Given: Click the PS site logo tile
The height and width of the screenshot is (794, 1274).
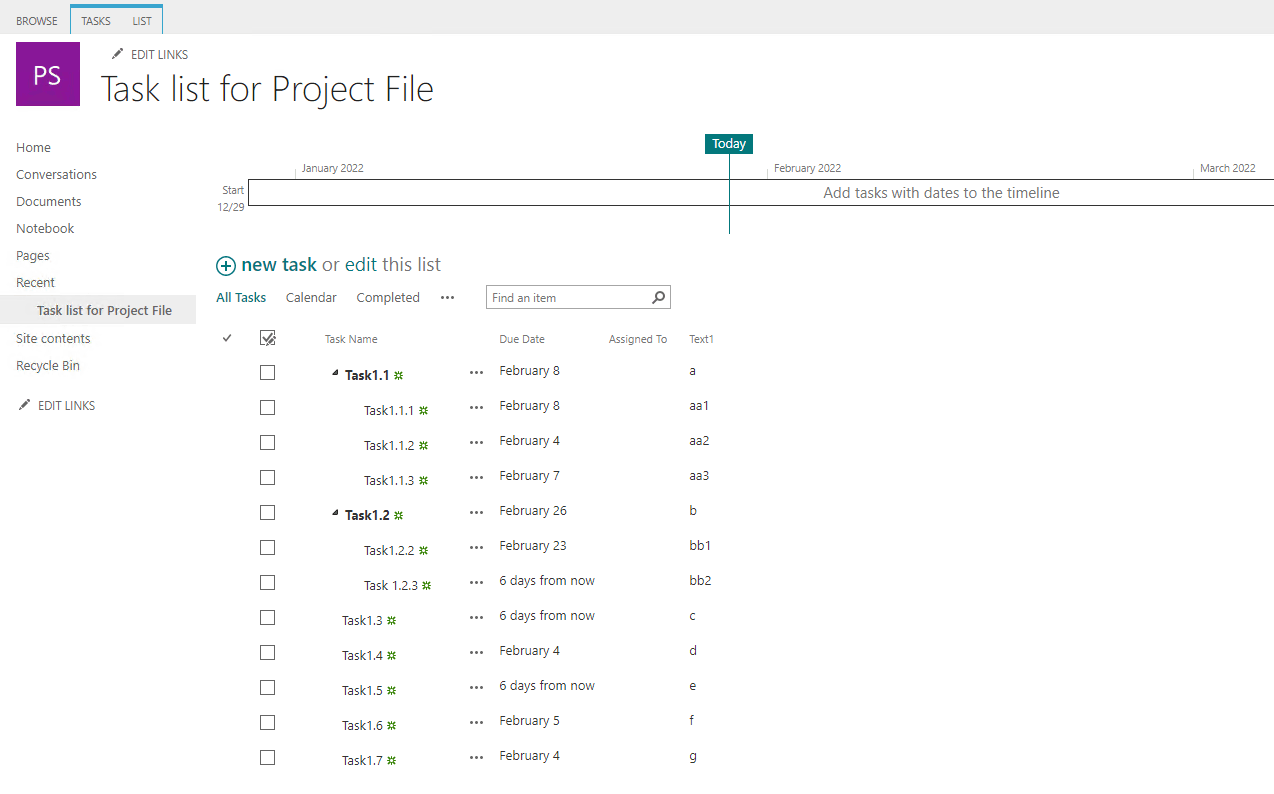Looking at the screenshot, I should [x=48, y=74].
